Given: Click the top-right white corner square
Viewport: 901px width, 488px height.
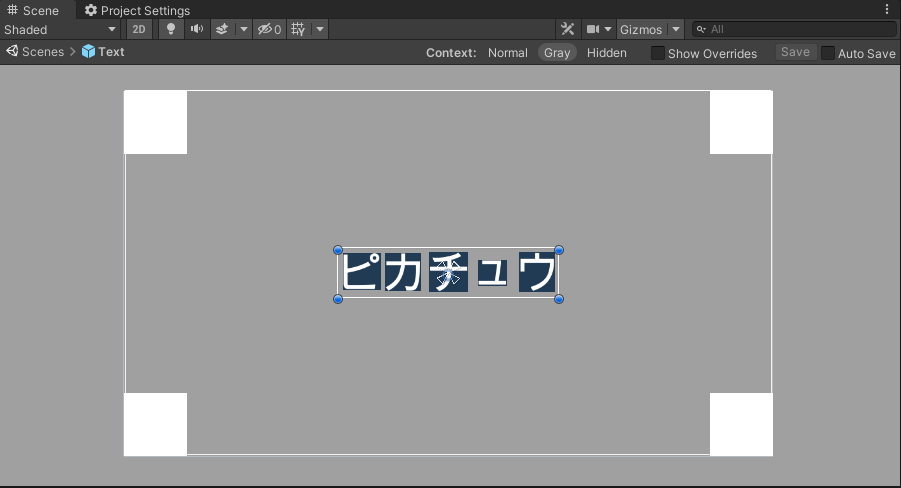Looking at the screenshot, I should click(741, 122).
